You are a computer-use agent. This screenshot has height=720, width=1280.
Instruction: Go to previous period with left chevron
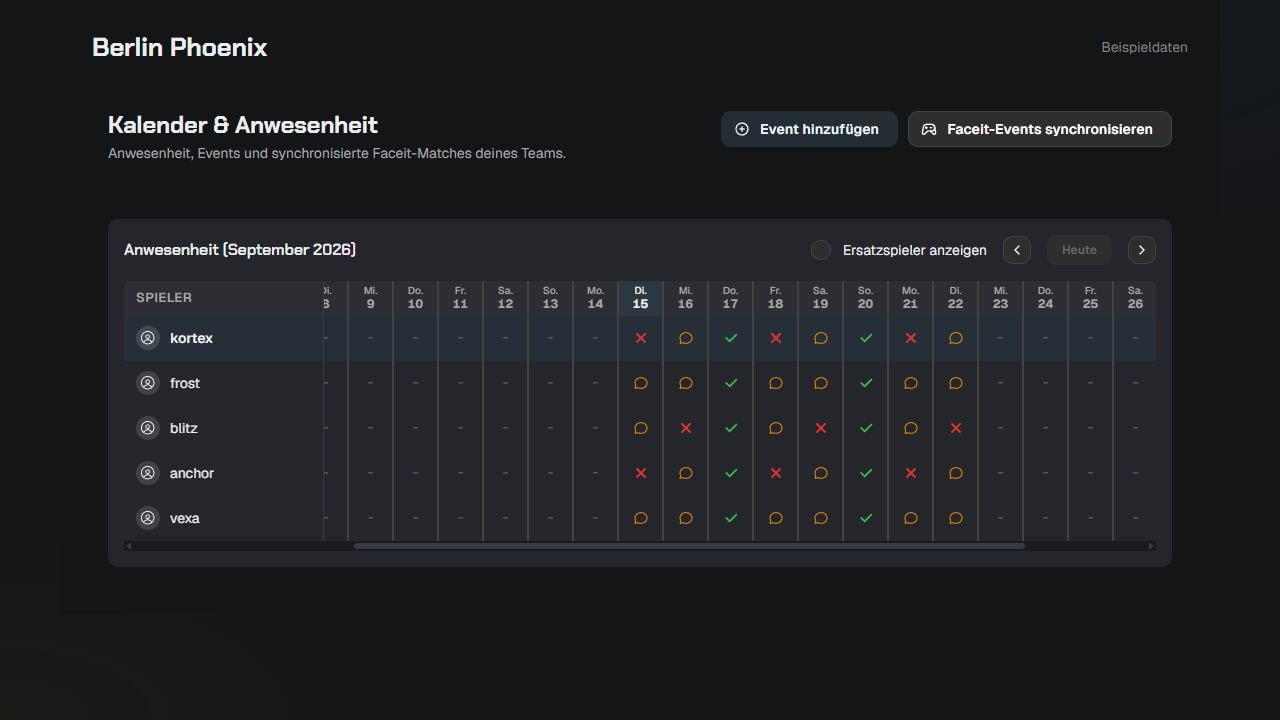[x=1017, y=250]
